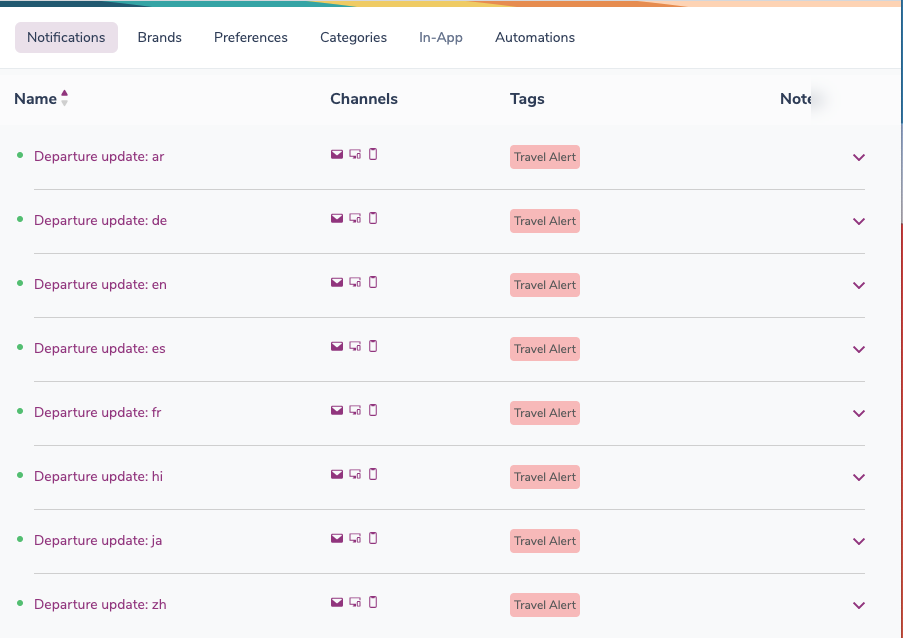Select the push channel icon for Departure update: hi
This screenshot has width=903, height=638.
click(354, 474)
